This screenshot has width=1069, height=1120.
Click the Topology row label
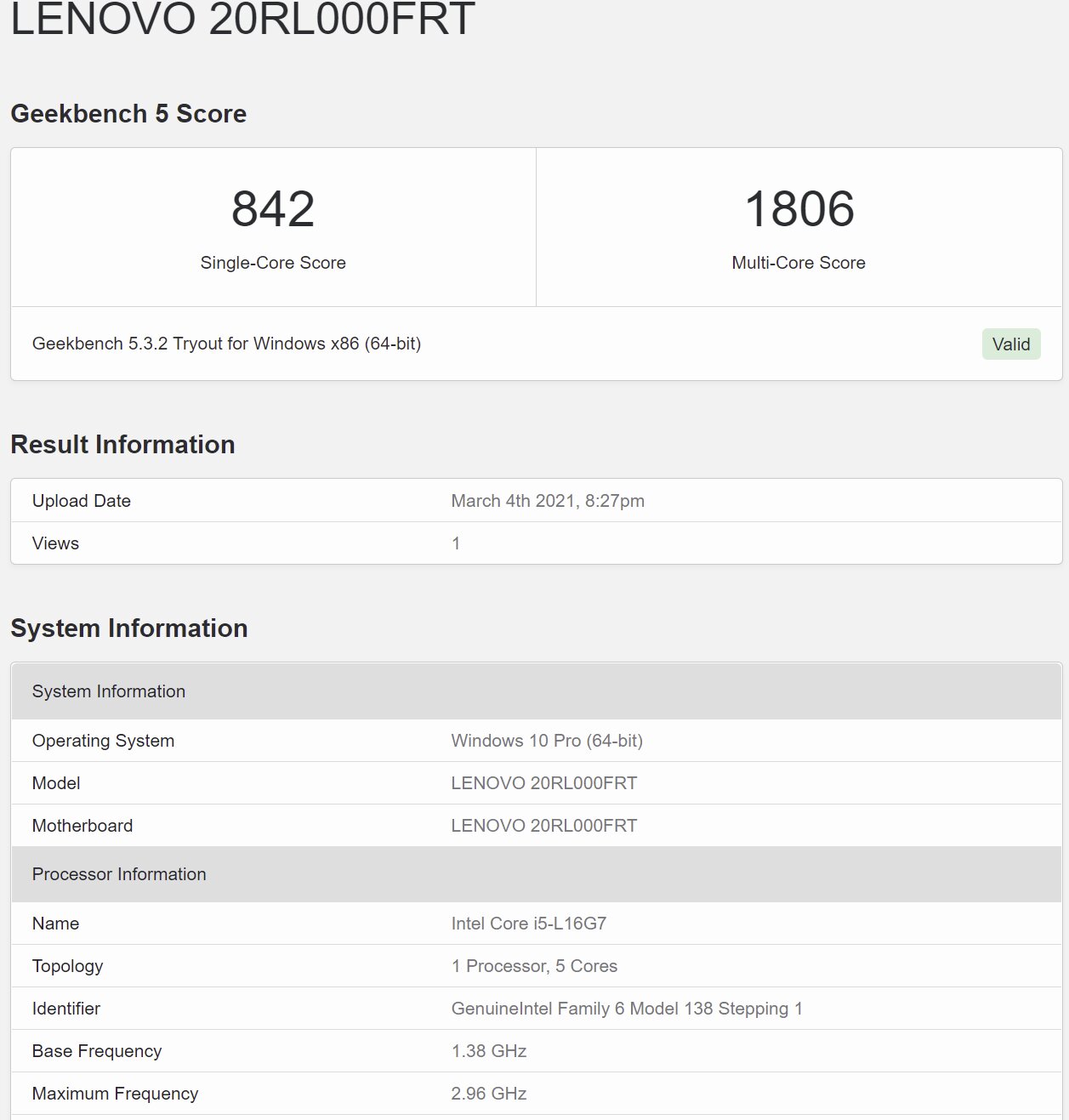[x=67, y=966]
